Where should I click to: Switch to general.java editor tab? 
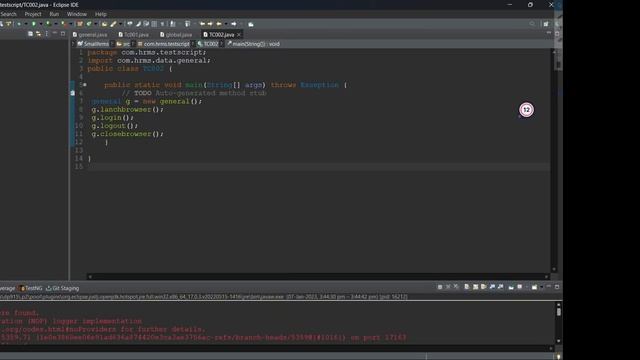(x=90, y=35)
